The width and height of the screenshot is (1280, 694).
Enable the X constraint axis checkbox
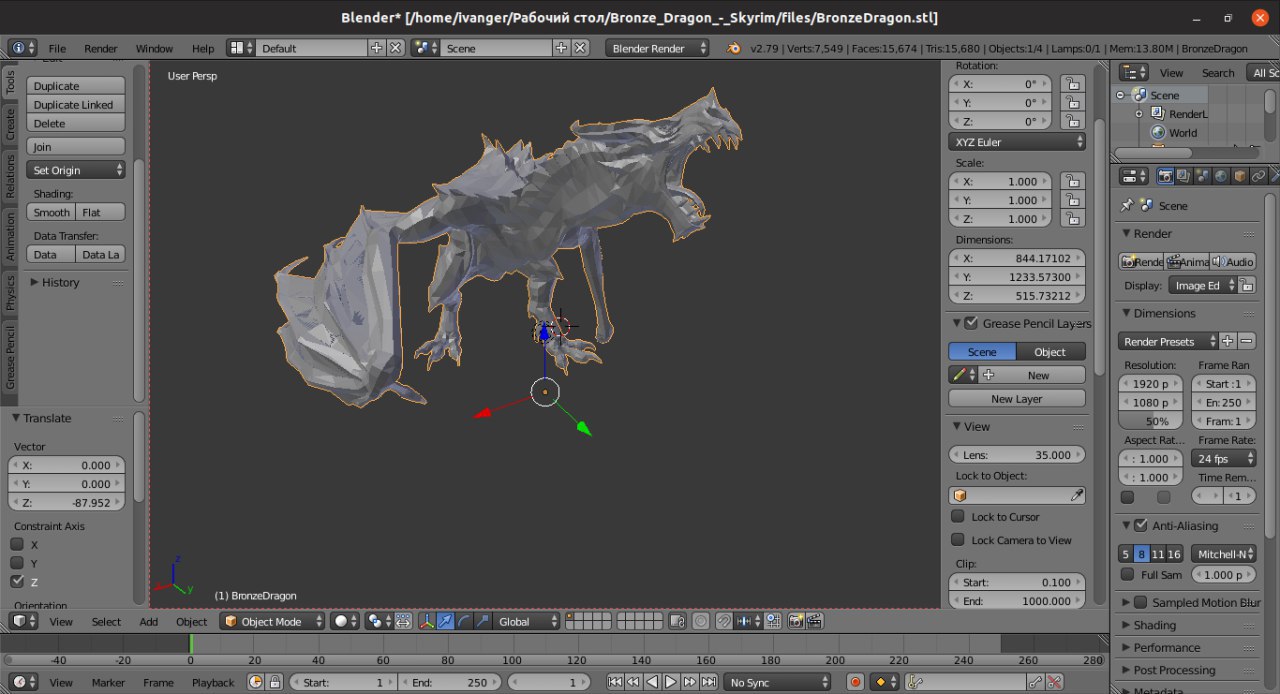pos(17,544)
